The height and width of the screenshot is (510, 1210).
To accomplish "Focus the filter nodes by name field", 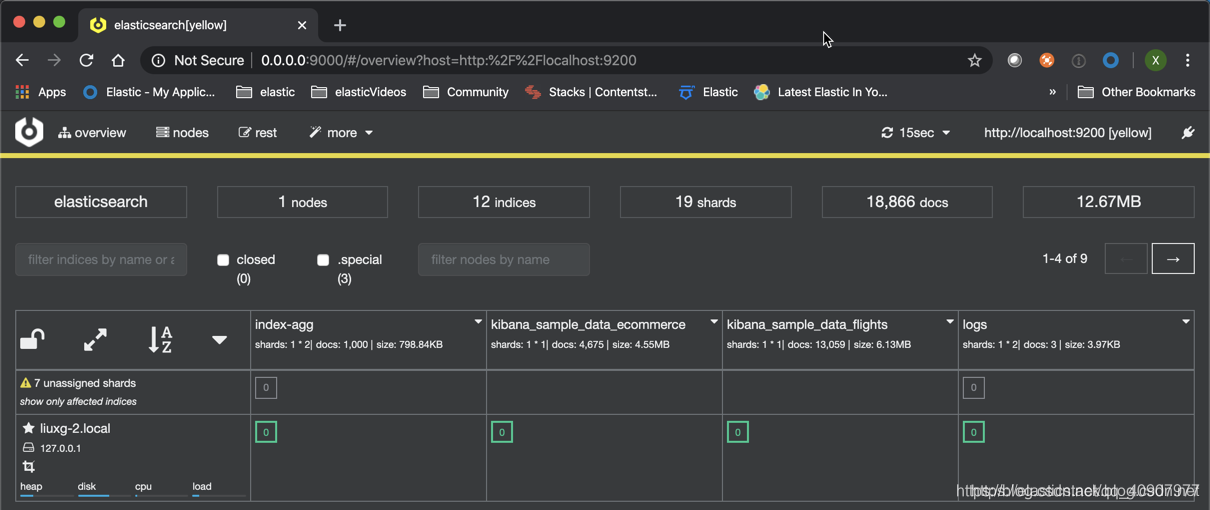I will [504, 259].
